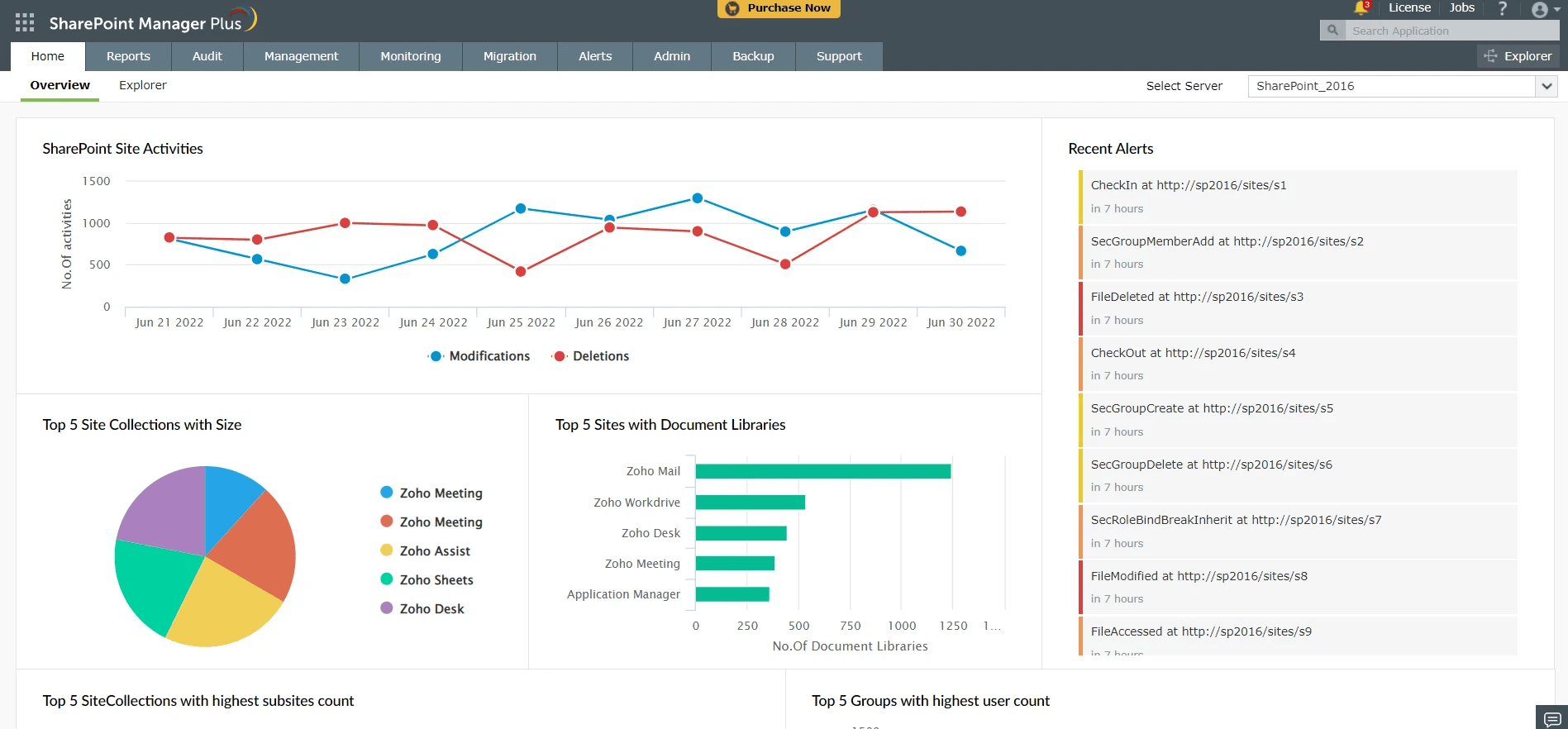
Task: Expand the user account dropdown arrow
Action: coord(1557,10)
